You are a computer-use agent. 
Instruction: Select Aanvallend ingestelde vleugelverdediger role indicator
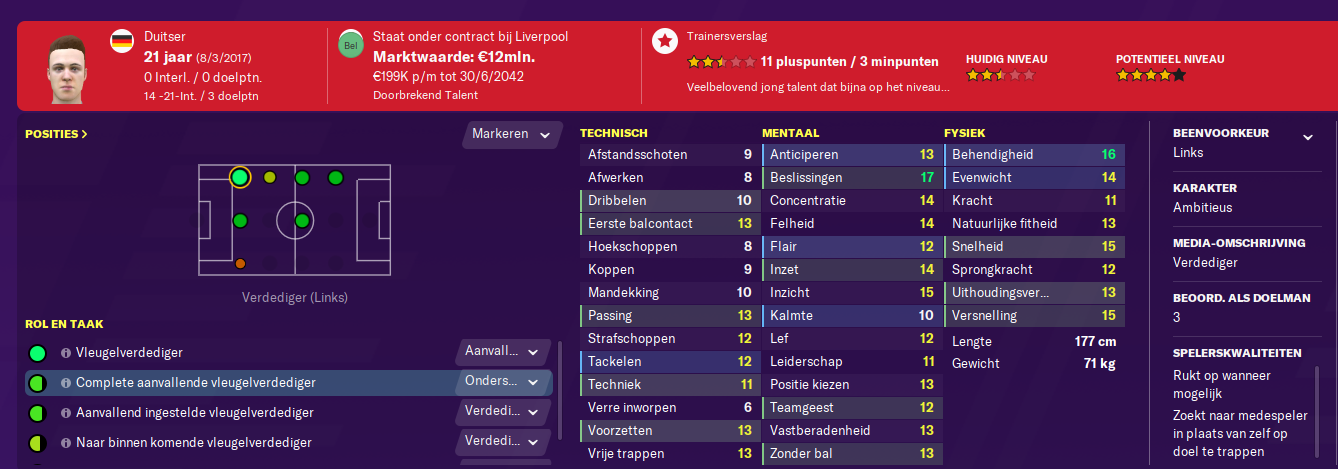click(38, 413)
